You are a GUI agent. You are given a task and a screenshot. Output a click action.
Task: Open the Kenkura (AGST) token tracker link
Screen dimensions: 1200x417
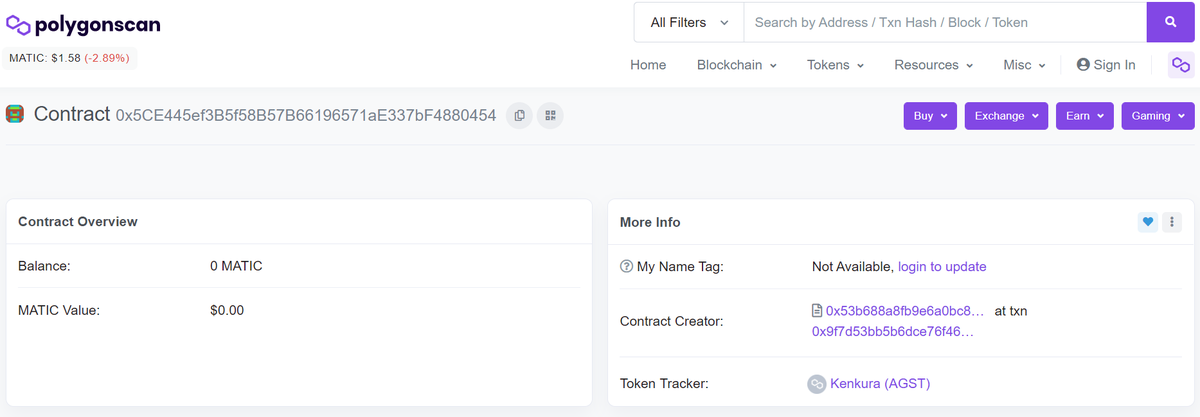(x=880, y=384)
